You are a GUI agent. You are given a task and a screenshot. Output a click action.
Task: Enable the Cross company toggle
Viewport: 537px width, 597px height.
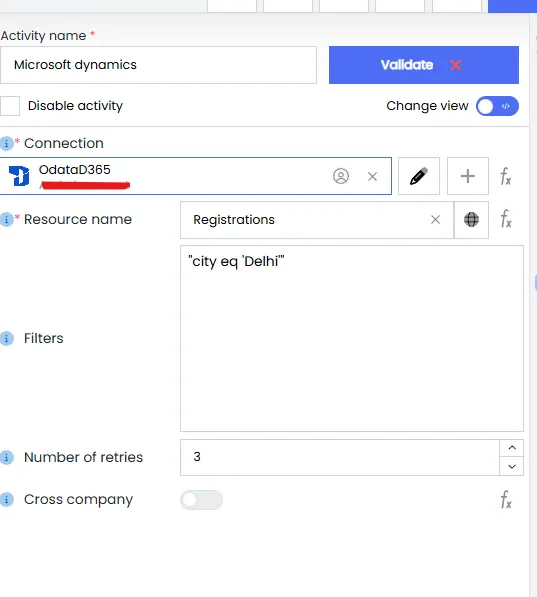(201, 500)
